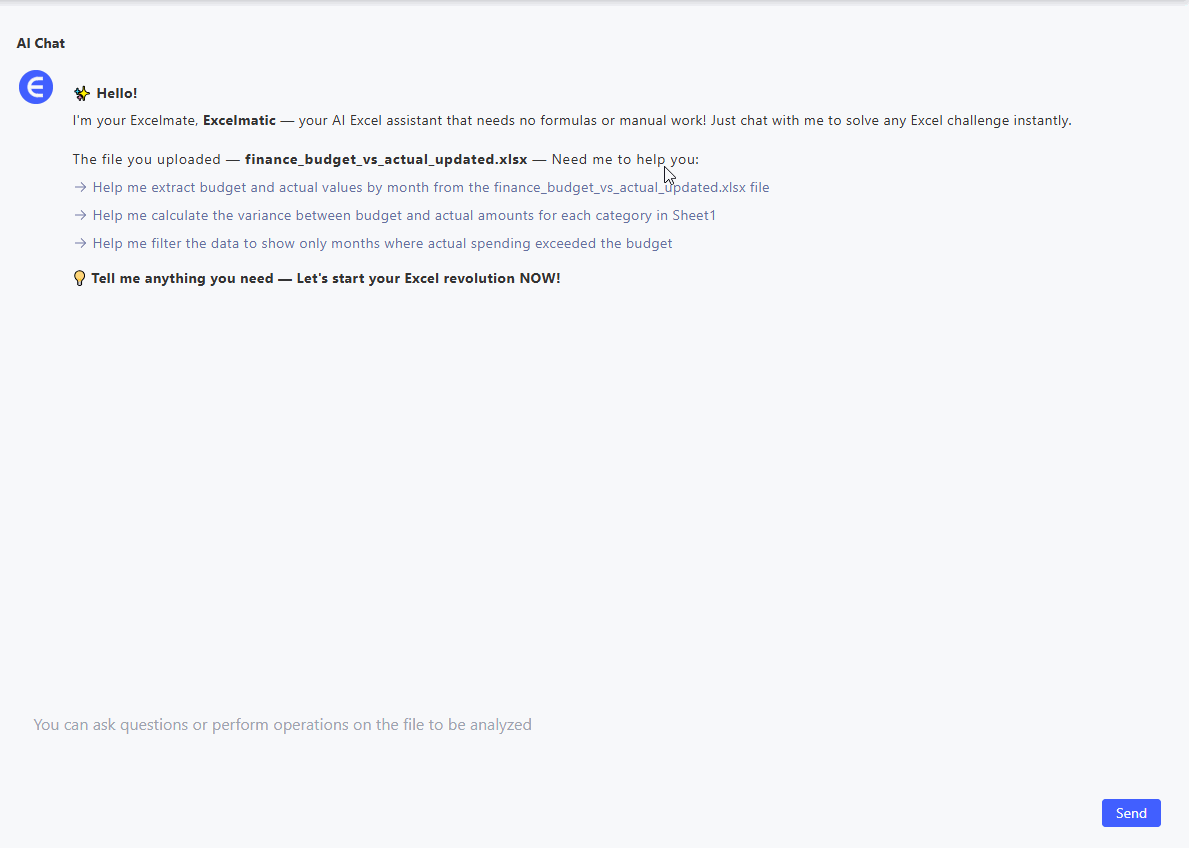The image size is (1189, 848).
Task: Choose the calculate variance per category suggestion
Action: pos(404,215)
